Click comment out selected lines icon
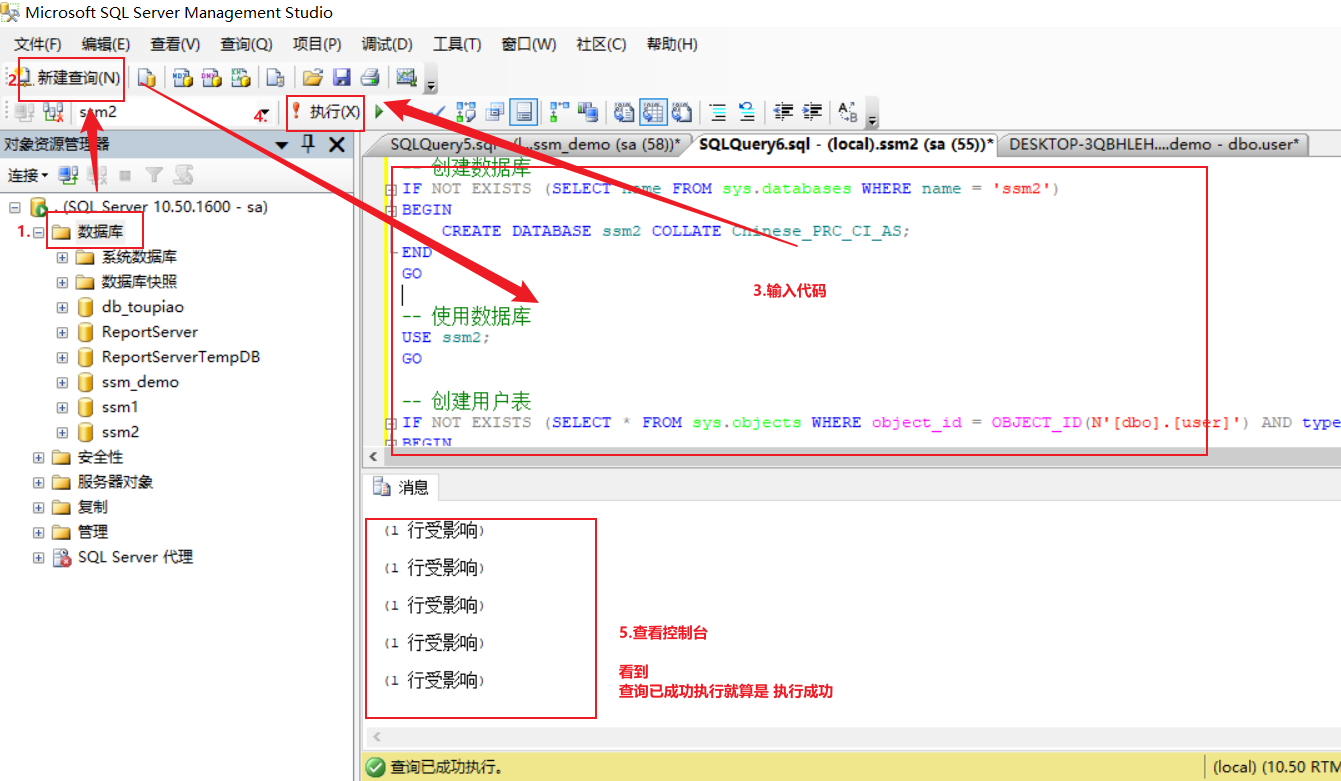1341x781 pixels. [x=717, y=112]
